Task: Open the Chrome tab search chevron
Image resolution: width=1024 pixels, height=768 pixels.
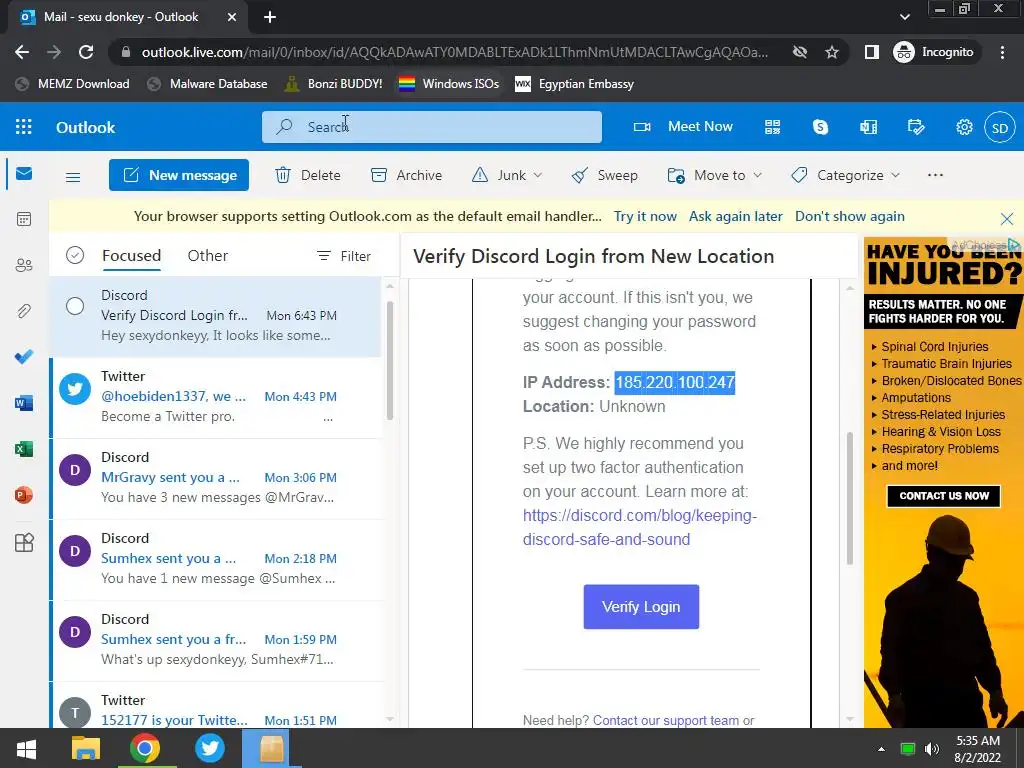Action: click(x=904, y=17)
